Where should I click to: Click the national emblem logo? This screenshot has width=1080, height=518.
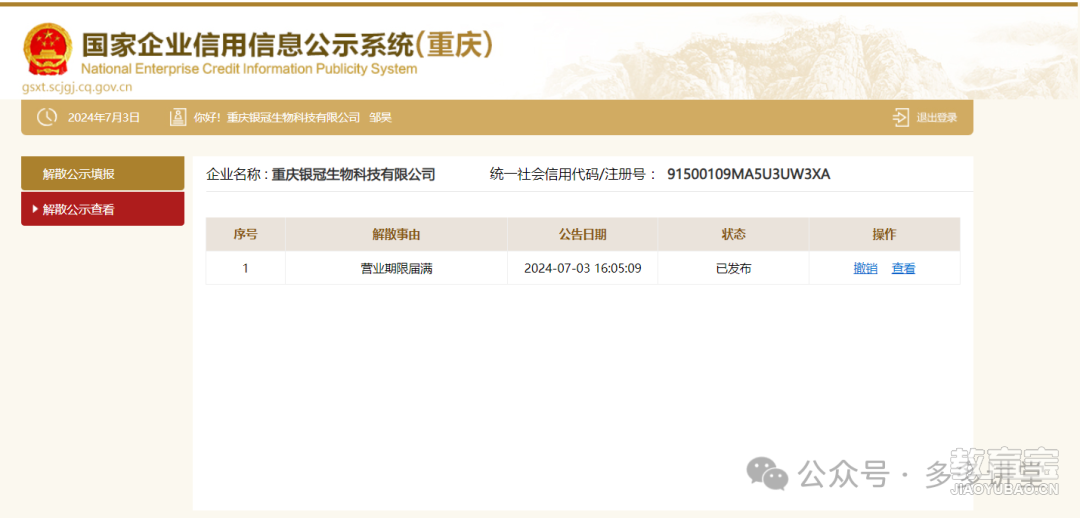tap(48, 50)
